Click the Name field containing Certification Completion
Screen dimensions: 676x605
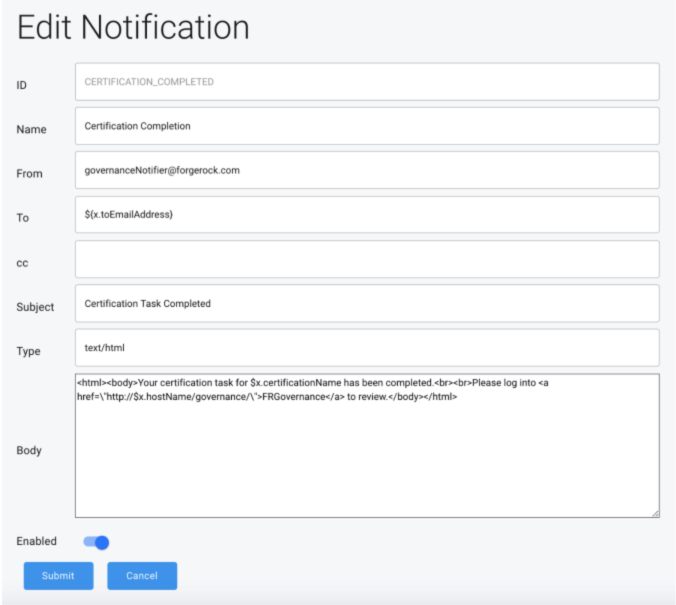[x=366, y=126]
